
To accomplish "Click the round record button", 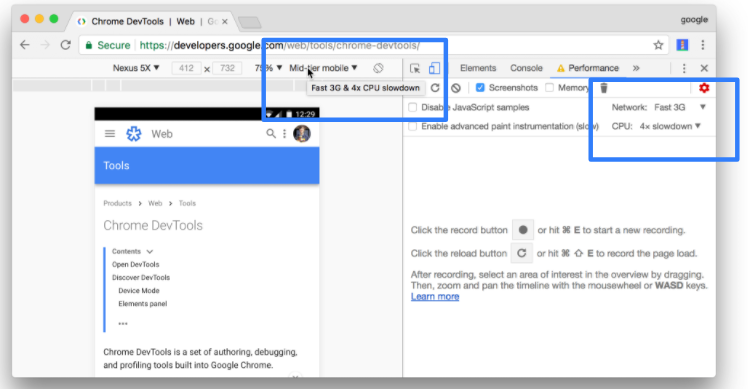I will [523, 230].
